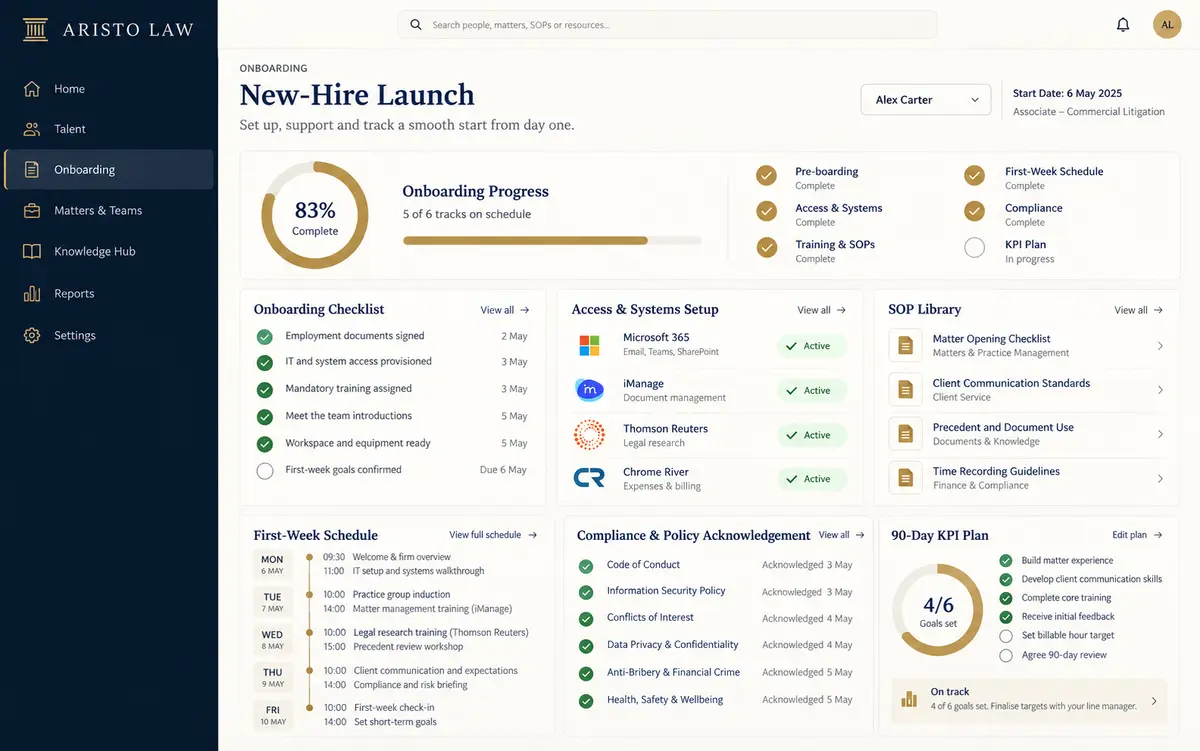This screenshot has width=1200, height=751.
Task: Click the Code of Conduct acknowledged check
Action: [x=586, y=566]
